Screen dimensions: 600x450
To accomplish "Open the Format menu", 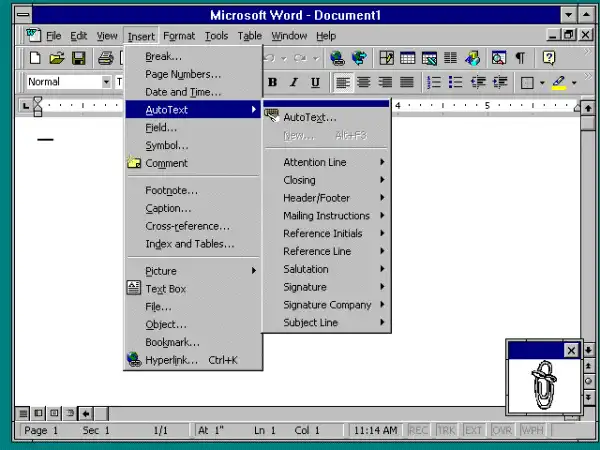I will 179,36.
